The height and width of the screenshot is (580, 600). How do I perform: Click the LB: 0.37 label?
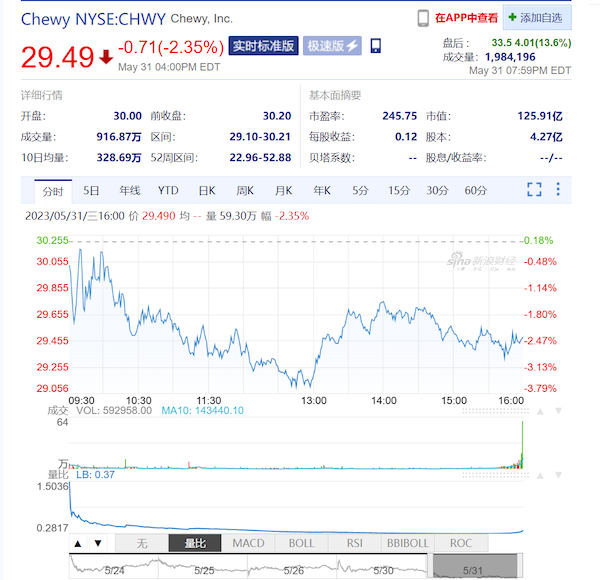(95, 475)
